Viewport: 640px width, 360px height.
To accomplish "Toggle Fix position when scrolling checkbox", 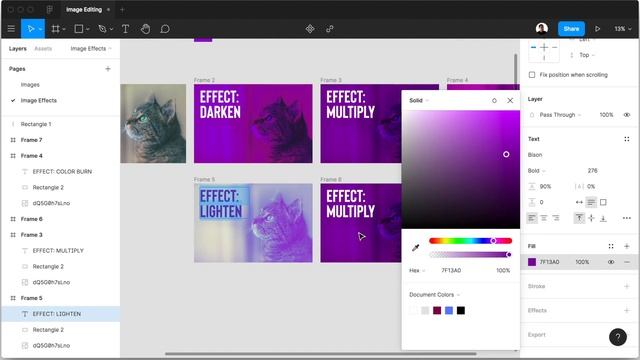I will coord(532,75).
